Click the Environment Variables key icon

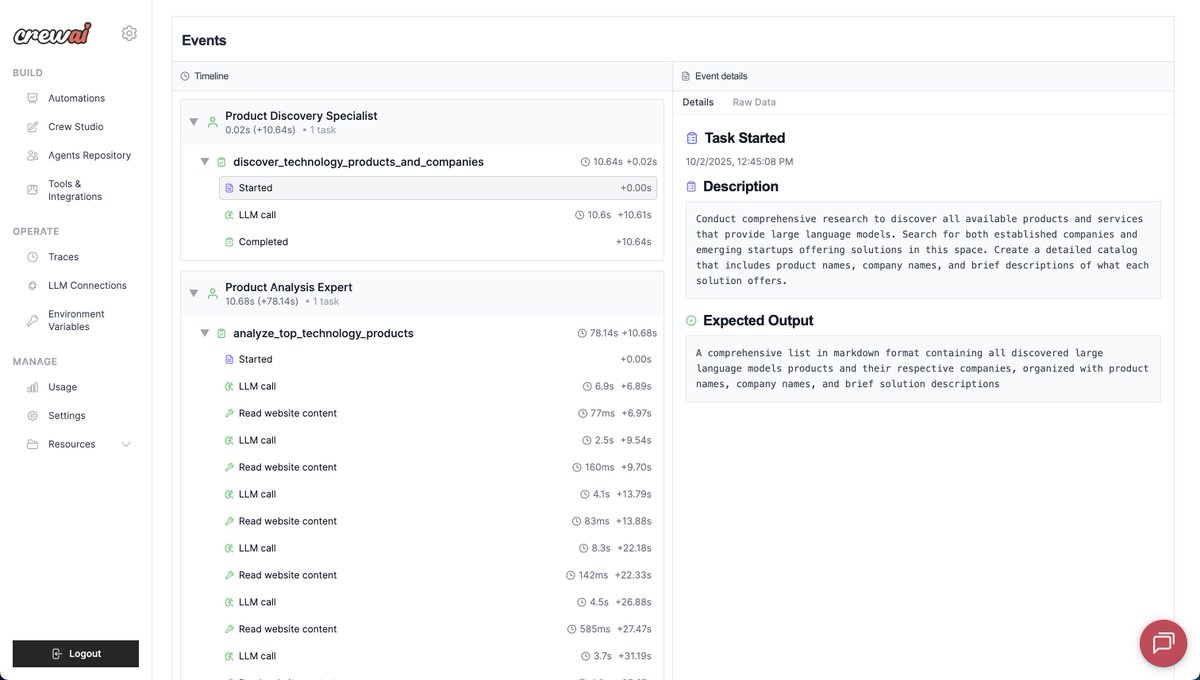[x=33, y=320]
